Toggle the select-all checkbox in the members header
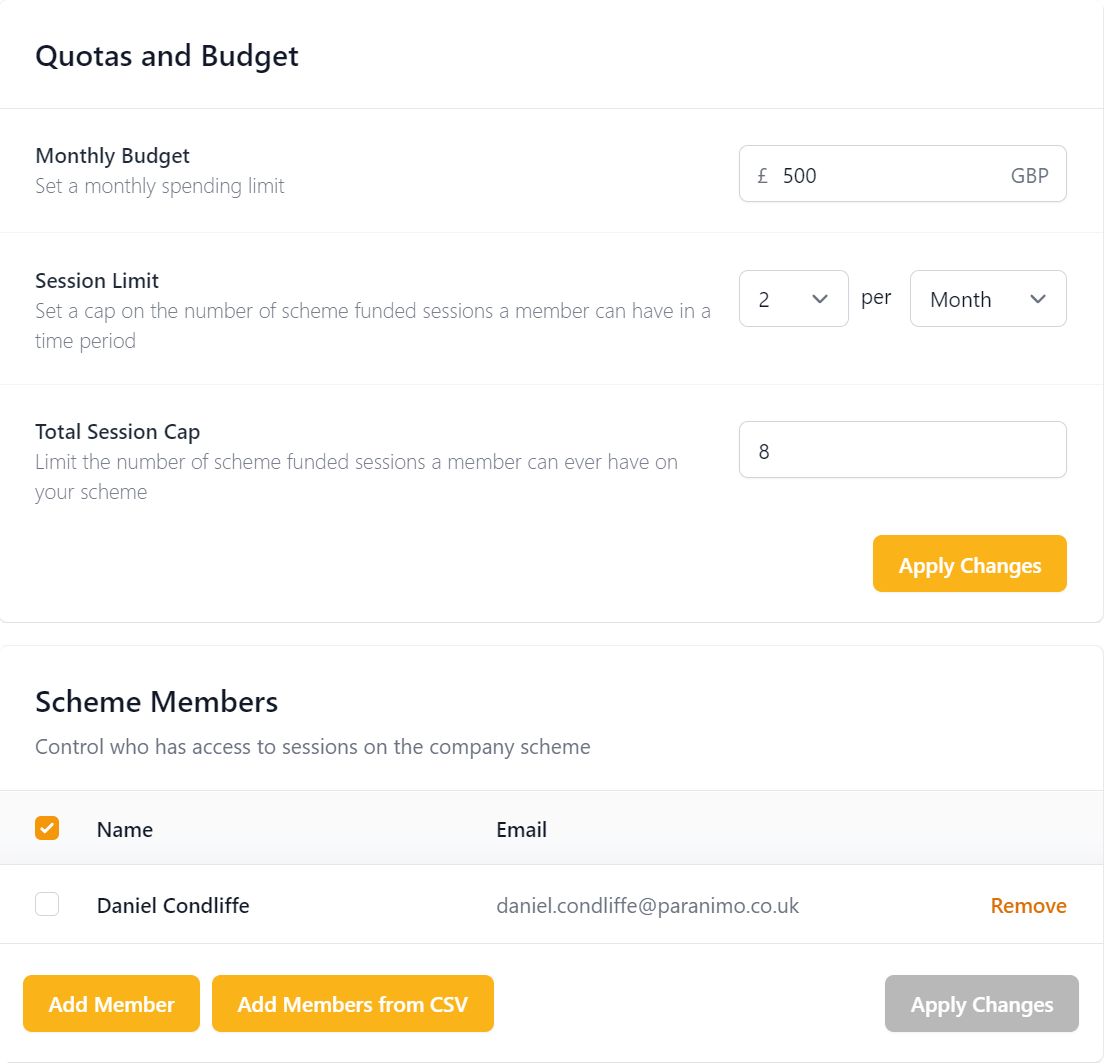1104x1063 pixels. click(x=47, y=828)
